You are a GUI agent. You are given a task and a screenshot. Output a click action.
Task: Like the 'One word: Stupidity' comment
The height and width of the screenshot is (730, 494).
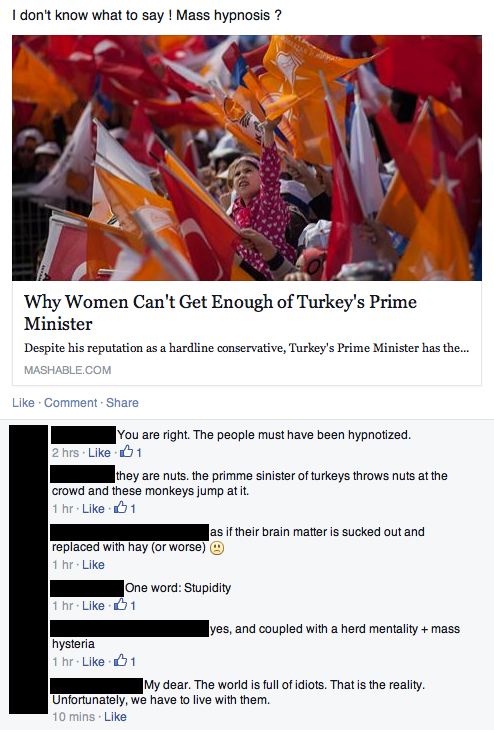[x=93, y=606]
